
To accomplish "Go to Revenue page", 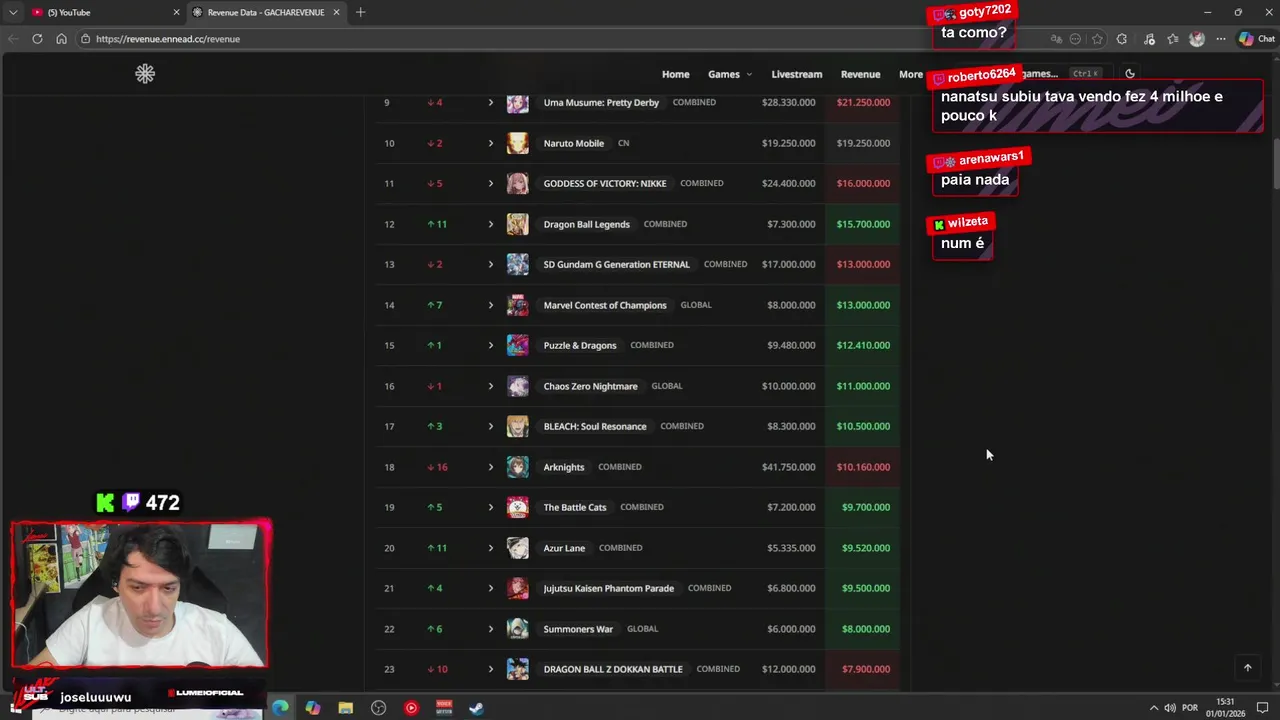I will click(860, 74).
